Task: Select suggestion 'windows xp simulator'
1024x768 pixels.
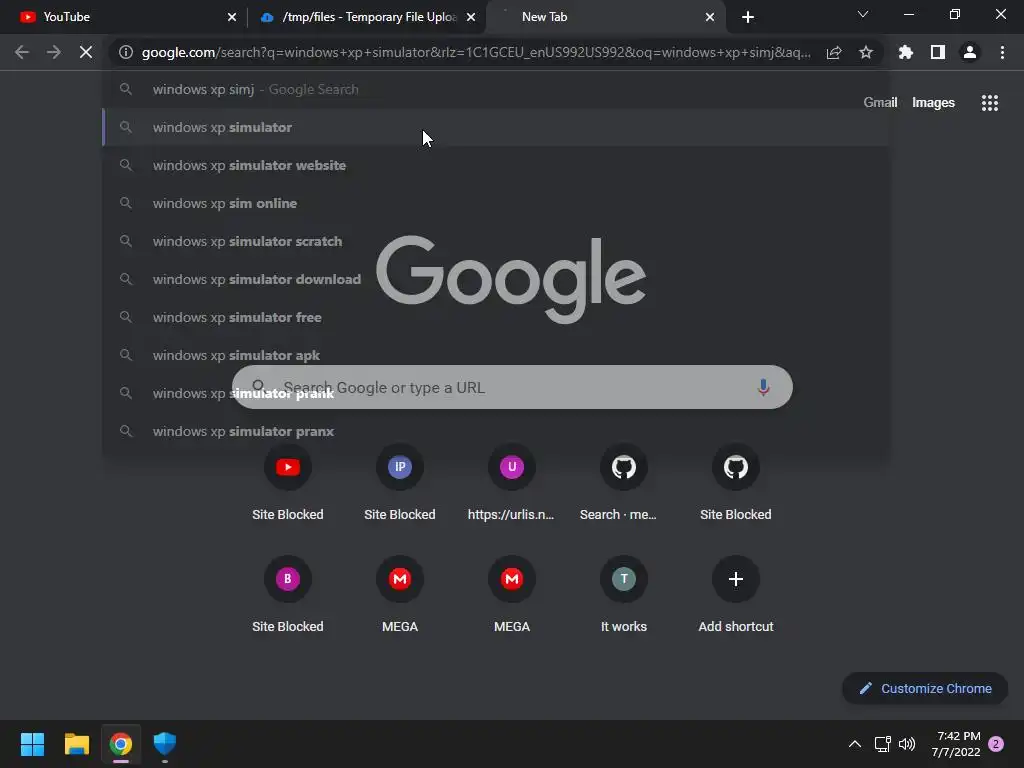Action: click(x=495, y=127)
